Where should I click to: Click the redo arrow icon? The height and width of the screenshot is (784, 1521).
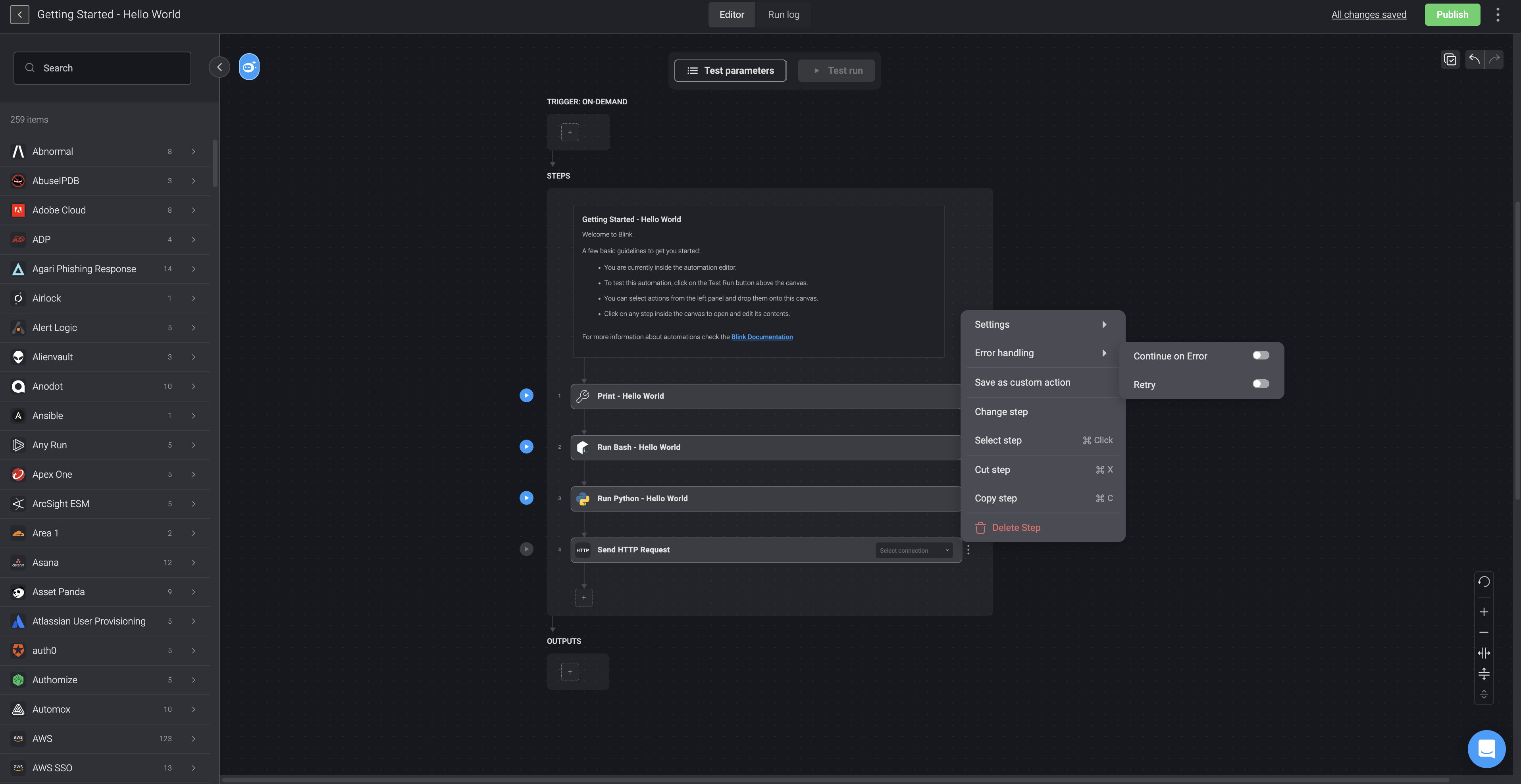(x=1494, y=59)
